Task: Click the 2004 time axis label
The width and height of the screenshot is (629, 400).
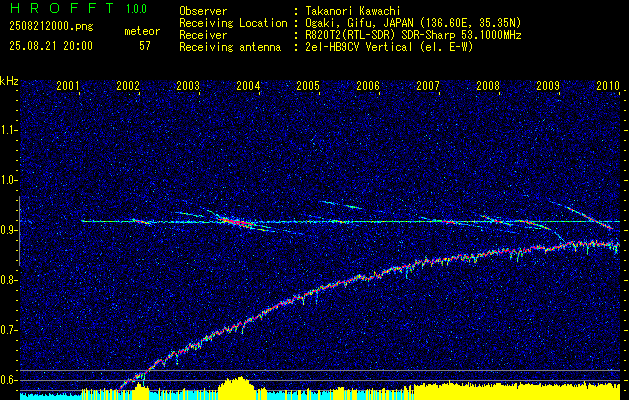Action: pyautogui.click(x=248, y=85)
